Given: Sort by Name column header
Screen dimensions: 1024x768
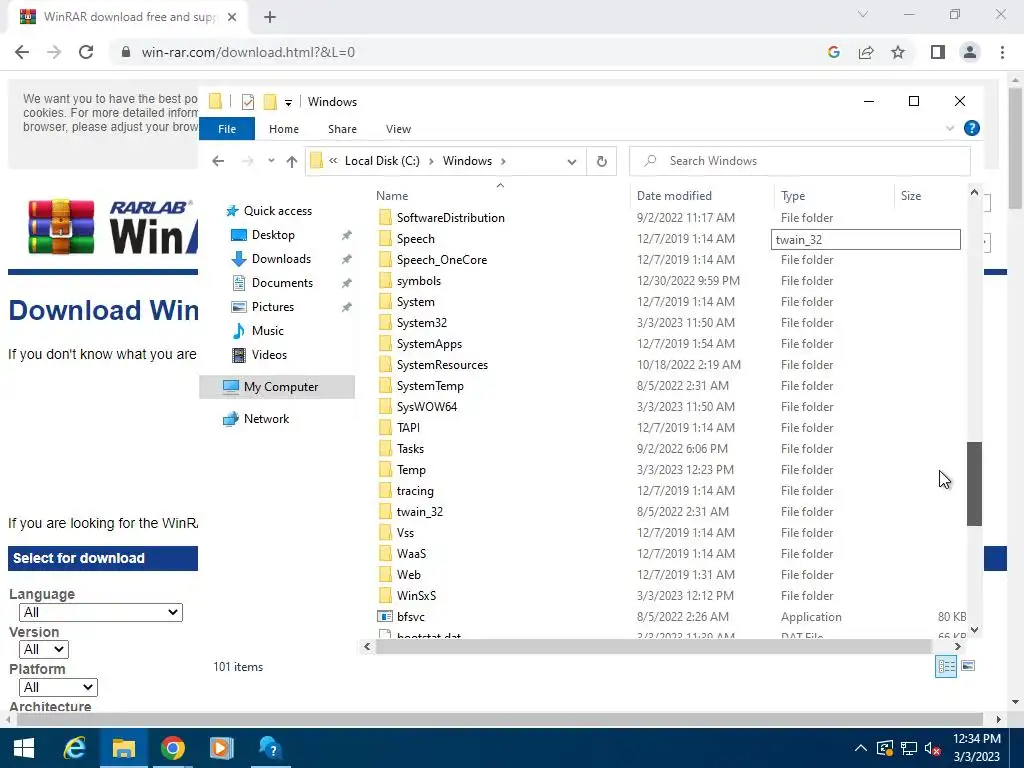Looking at the screenshot, I should tap(392, 196).
